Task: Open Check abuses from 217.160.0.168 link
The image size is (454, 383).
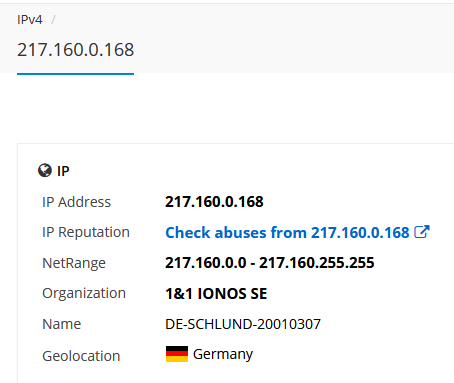Action: pos(287,232)
